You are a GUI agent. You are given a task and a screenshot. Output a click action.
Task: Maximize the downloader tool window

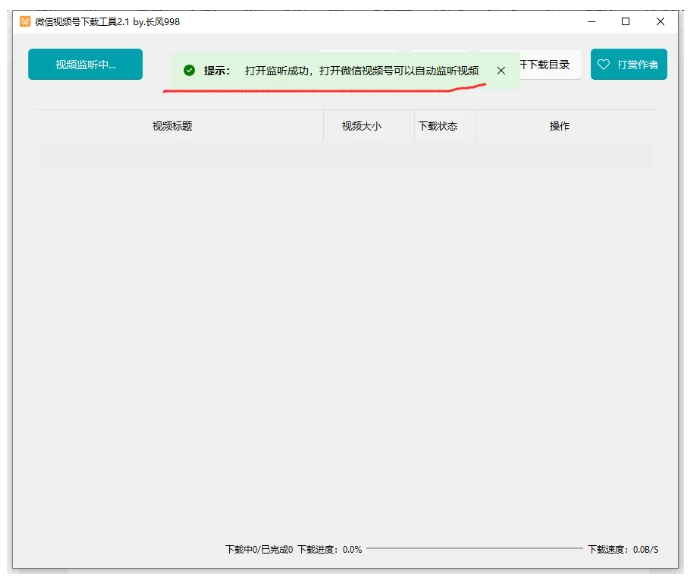pyautogui.click(x=626, y=21)
